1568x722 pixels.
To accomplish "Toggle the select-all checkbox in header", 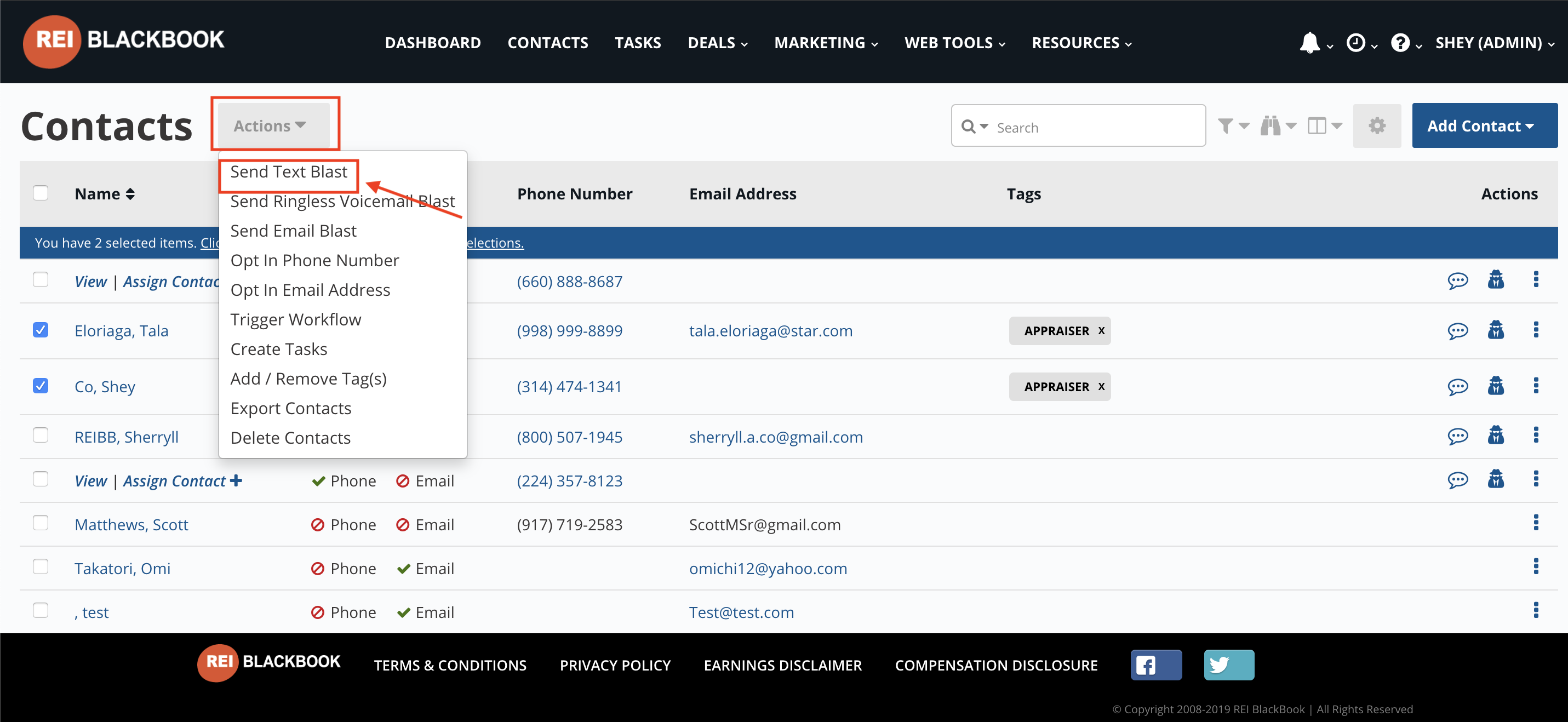I will (40, 193).
